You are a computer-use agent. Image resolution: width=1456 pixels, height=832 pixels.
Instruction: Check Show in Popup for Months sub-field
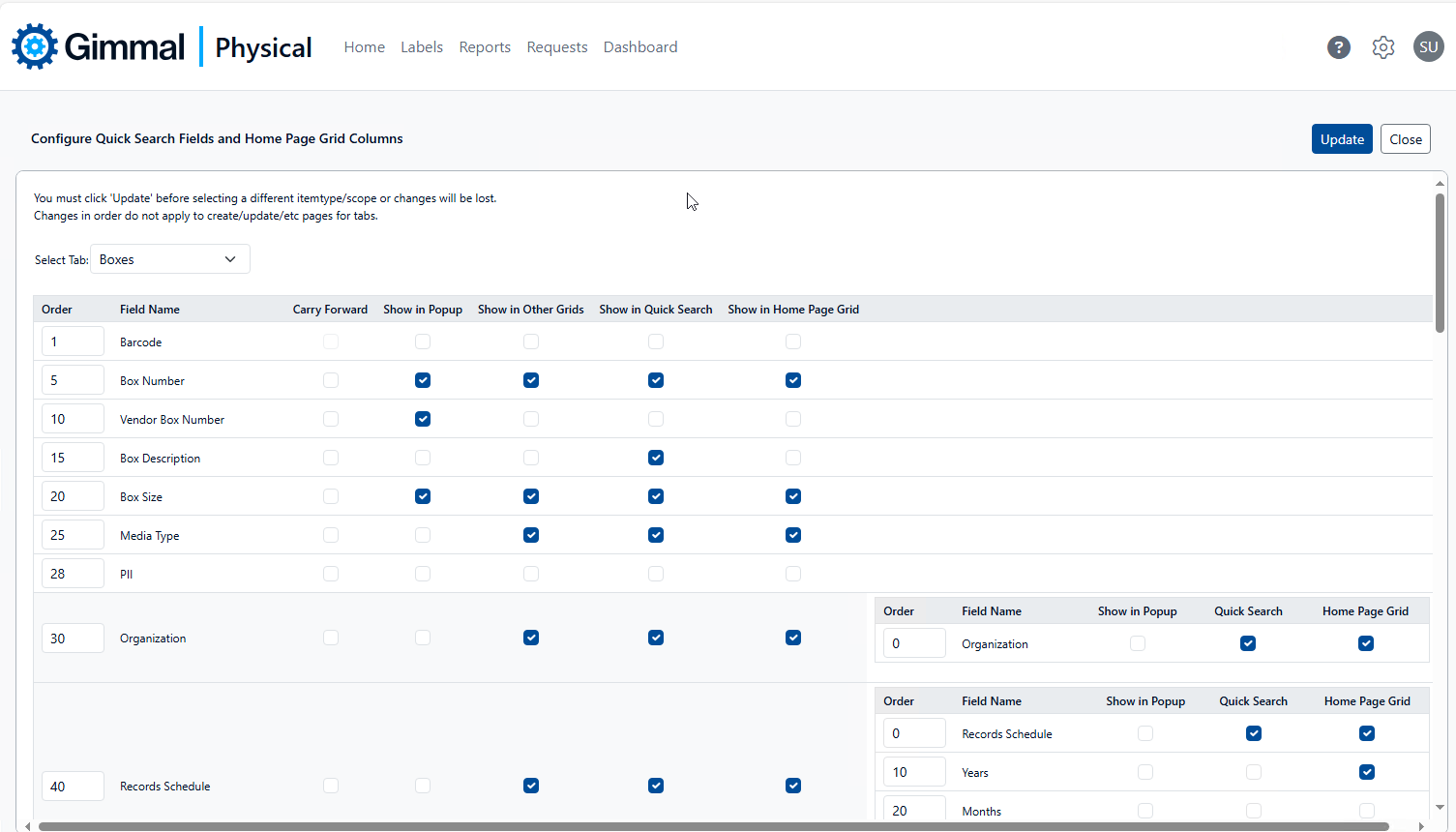[1145, 811]
